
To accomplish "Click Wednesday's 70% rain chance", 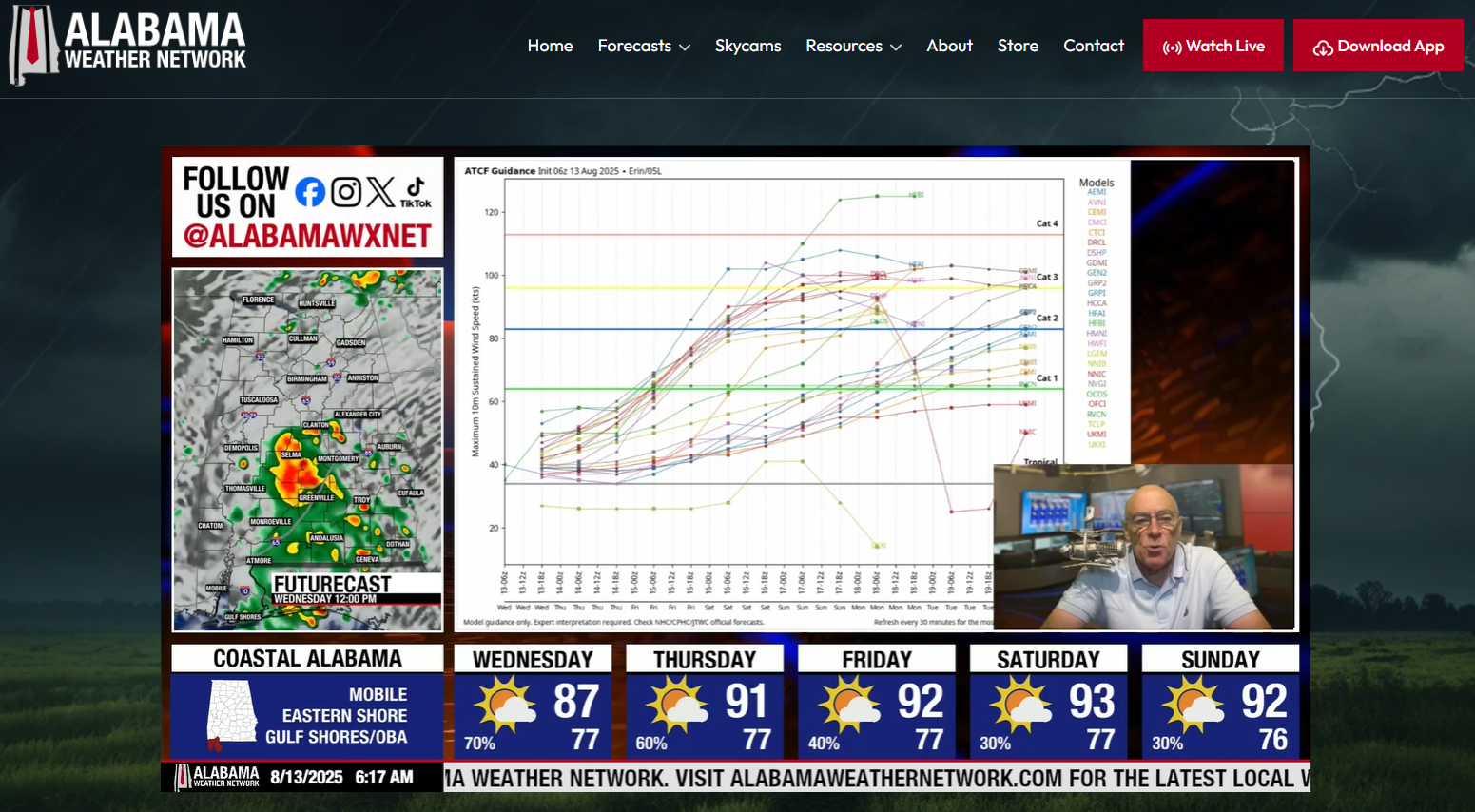I will 479,744.
